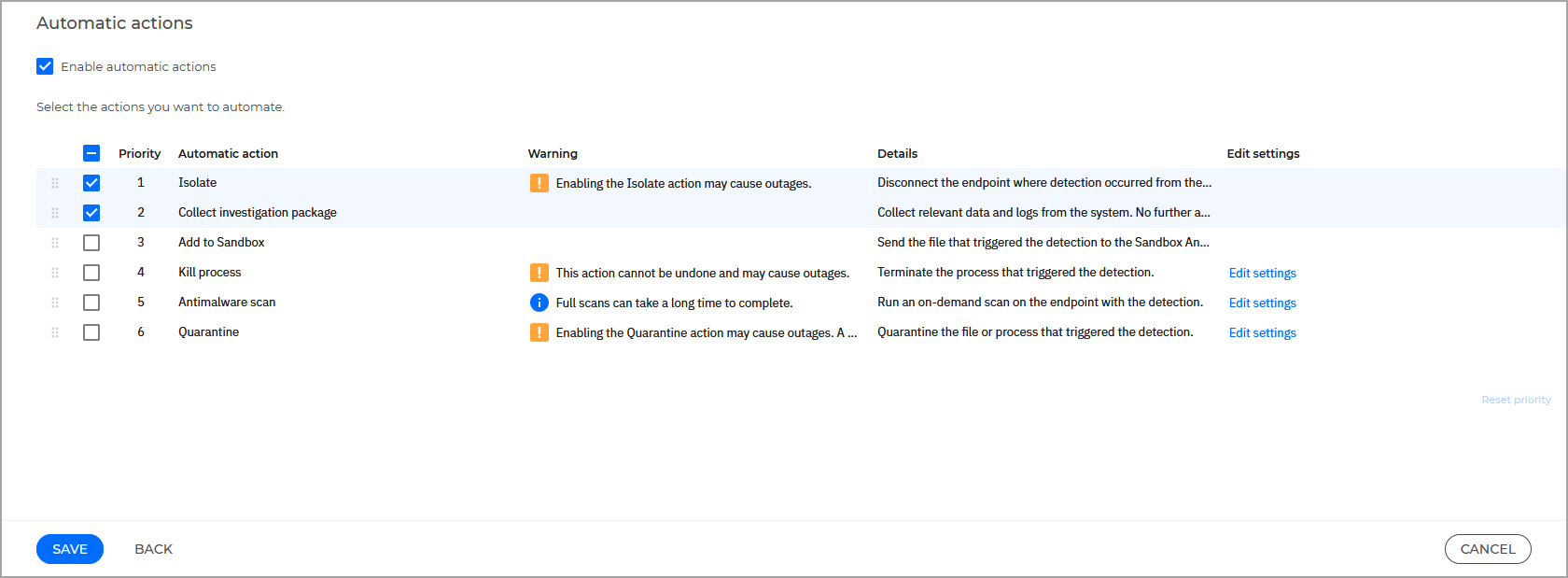The image size is (1568, 578).
Task: Click the drag handle for Add to Sandbox
Action: [55, 243]
